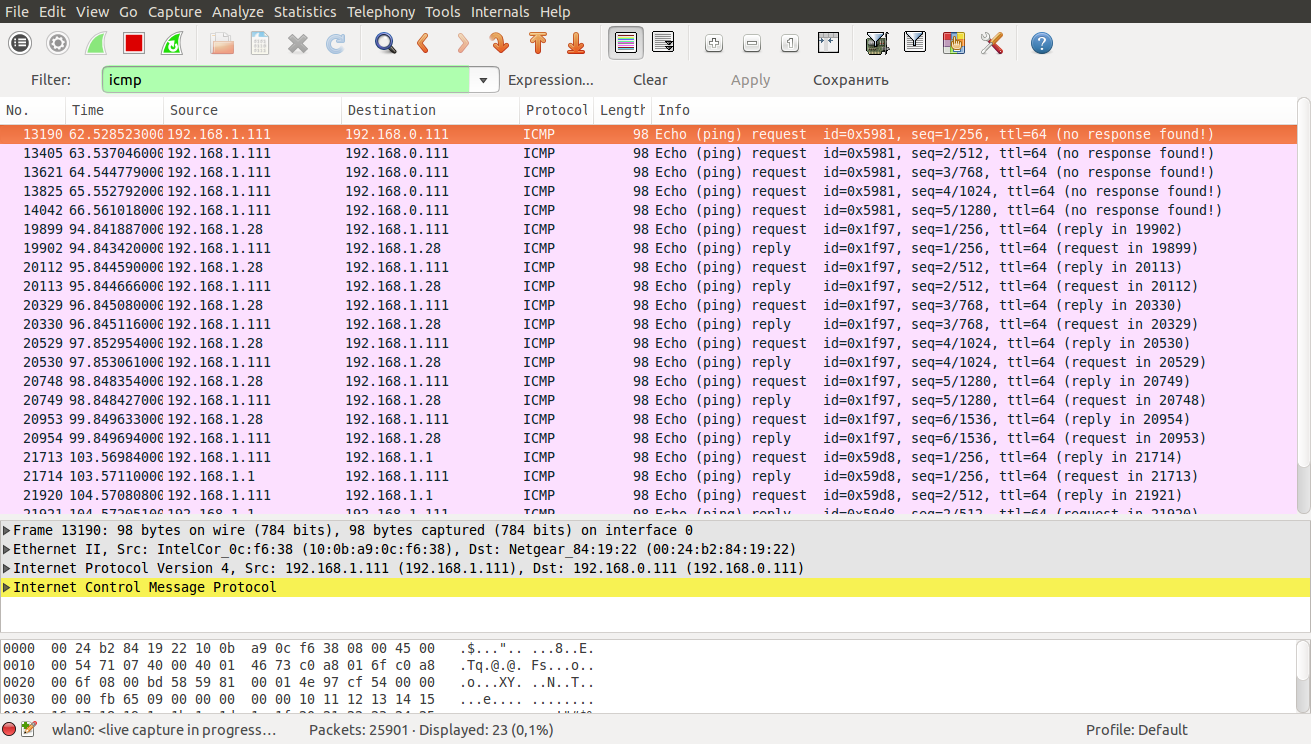The image size is (1311, 744).
Task: Open the Edit menu
Action: 52,12
